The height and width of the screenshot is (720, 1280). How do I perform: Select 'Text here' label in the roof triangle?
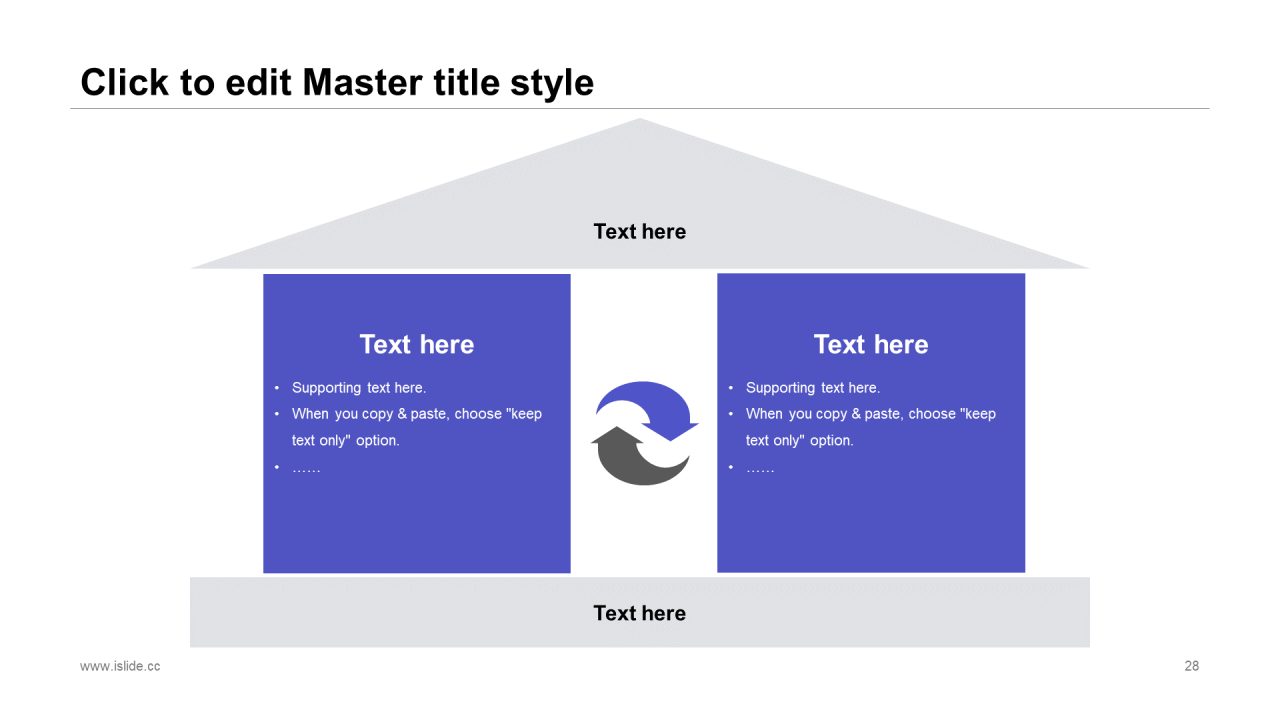640,231
